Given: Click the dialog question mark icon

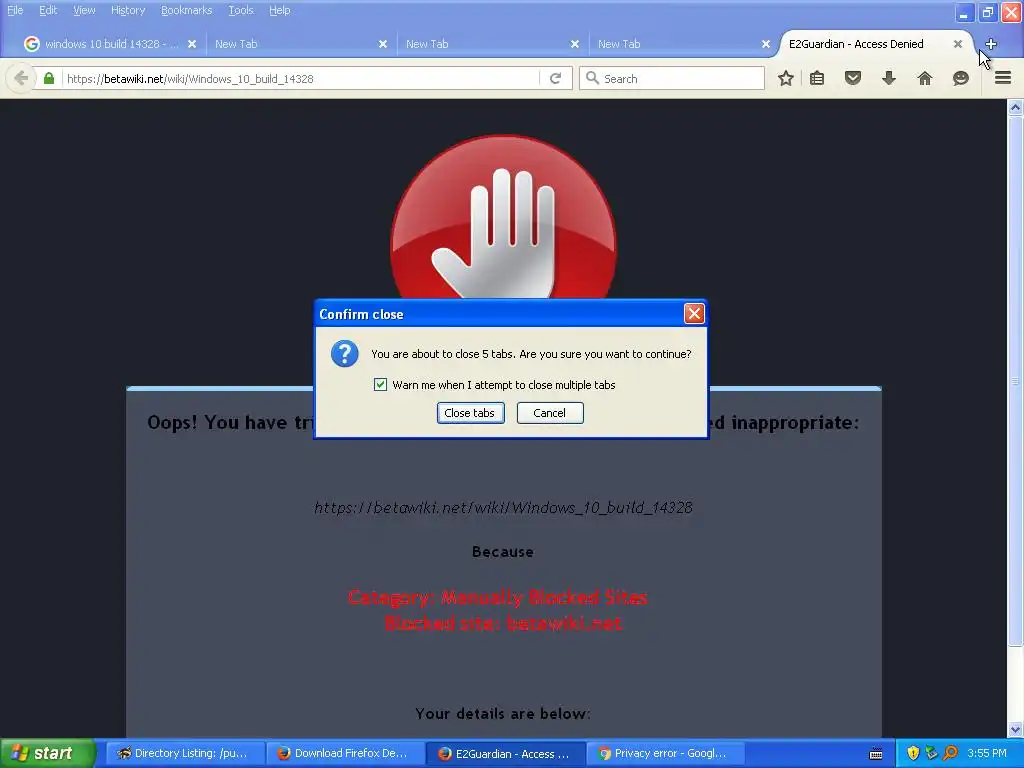Looking at the screenshot, I should point(344,353).
